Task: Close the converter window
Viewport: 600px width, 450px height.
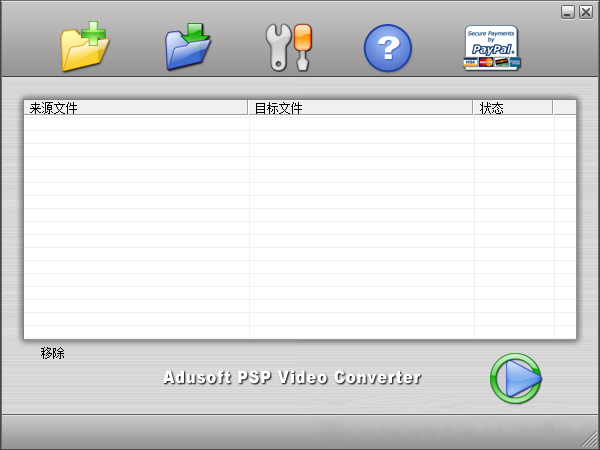Action: (586, 12)
